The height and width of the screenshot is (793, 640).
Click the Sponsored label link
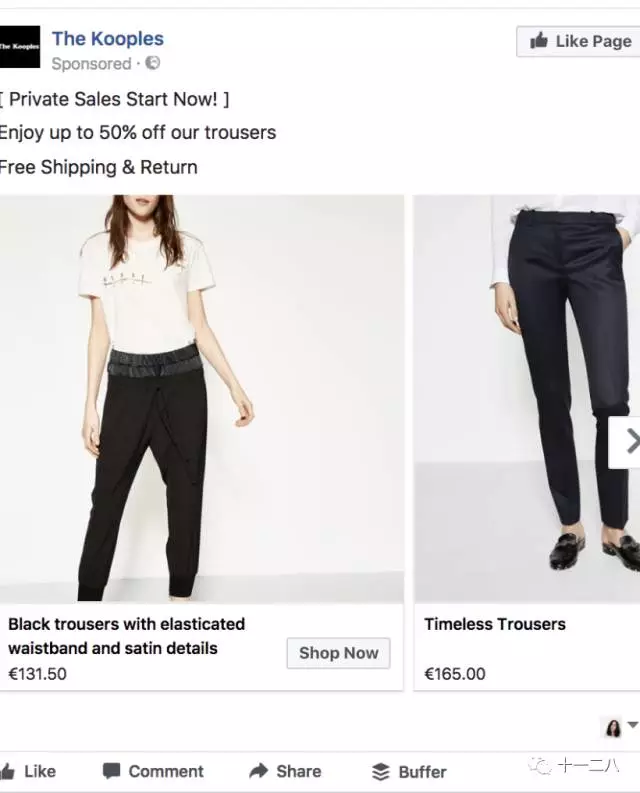click(x=91, y=63)
